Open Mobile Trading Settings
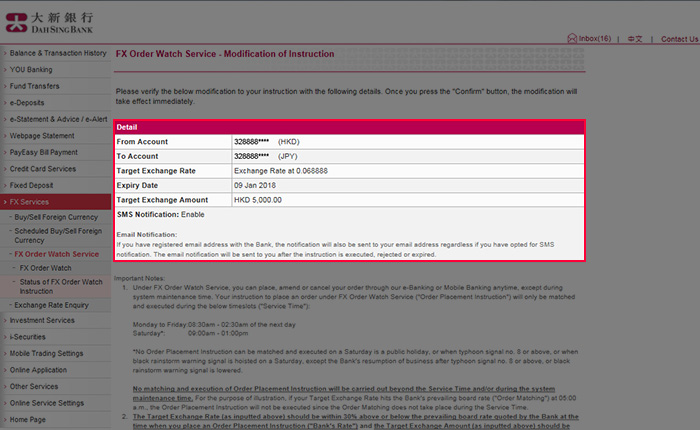The height and width of the screenshot is (430, 700). [46, 353]
